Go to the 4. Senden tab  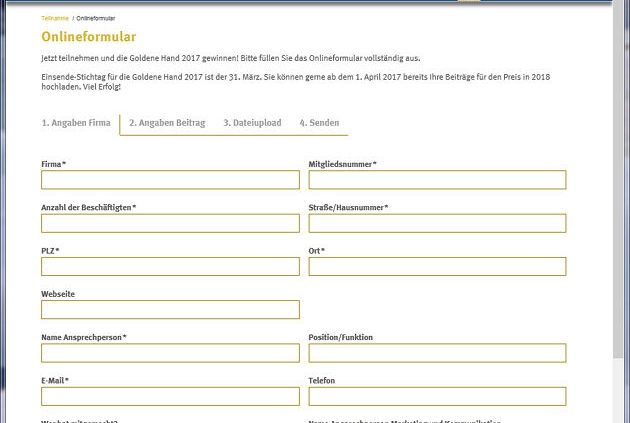click(x=319, y=123)
